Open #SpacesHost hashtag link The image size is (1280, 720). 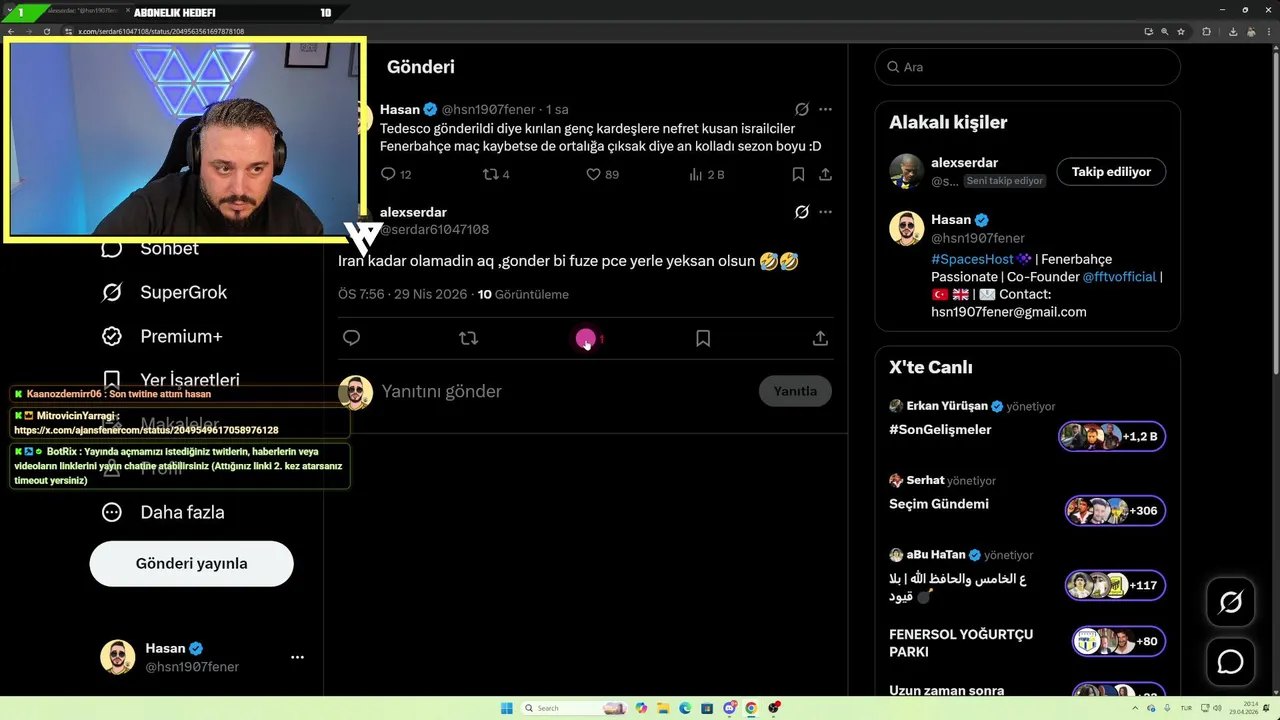pyautogui.click(x=972, y=259)
